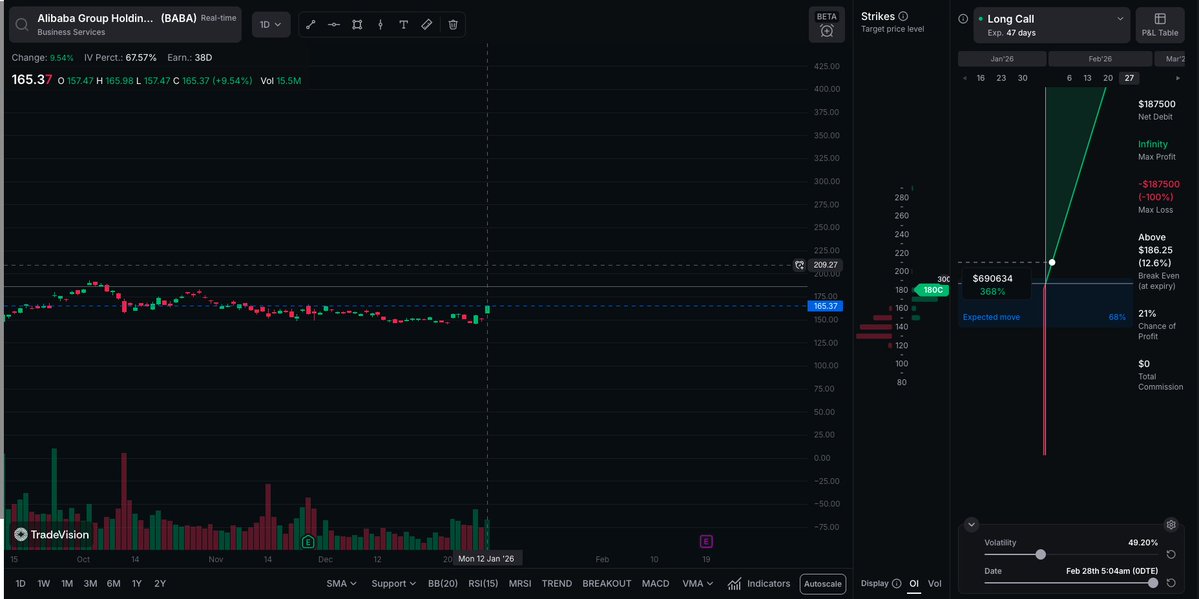
Task: Pick expiration date 20
Action: tap(1108, 78)
